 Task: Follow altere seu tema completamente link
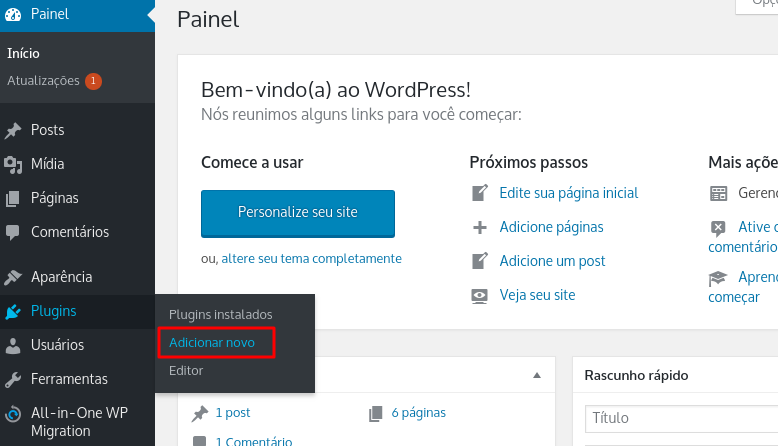312,259
